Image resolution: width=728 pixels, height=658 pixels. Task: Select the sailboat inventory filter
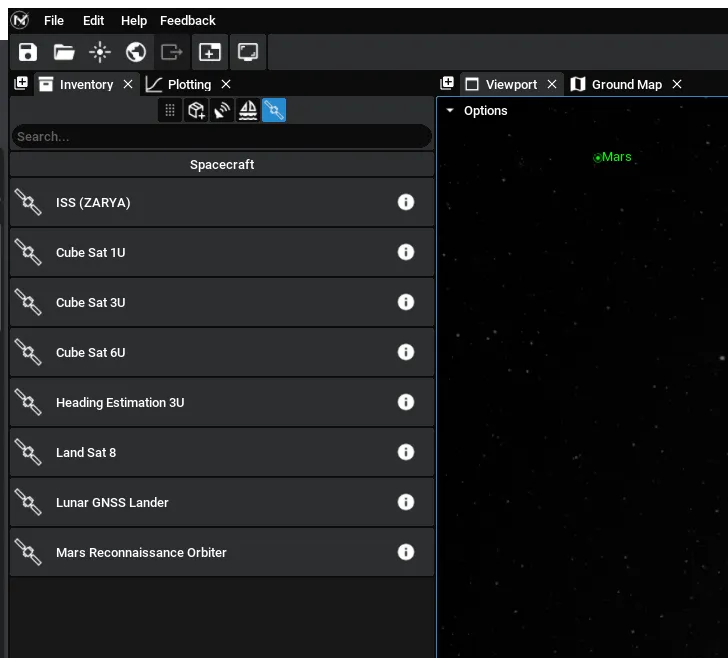248,110
